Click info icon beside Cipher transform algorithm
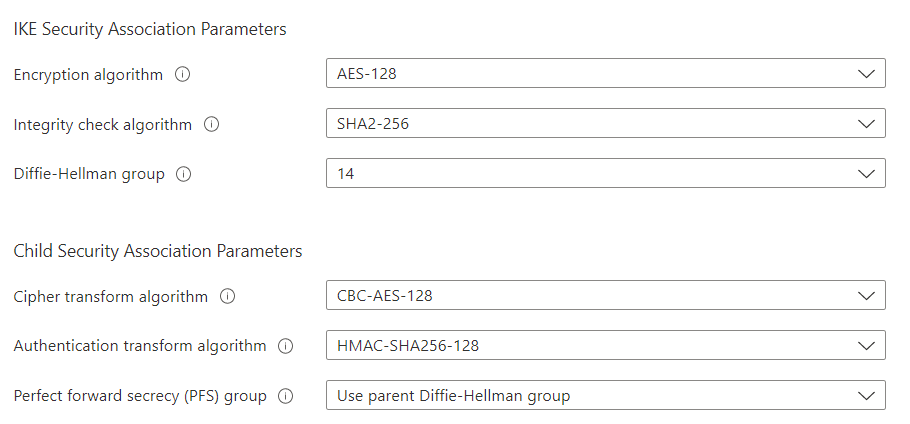The height and width of the screenshot is (424, 910). 227,296
